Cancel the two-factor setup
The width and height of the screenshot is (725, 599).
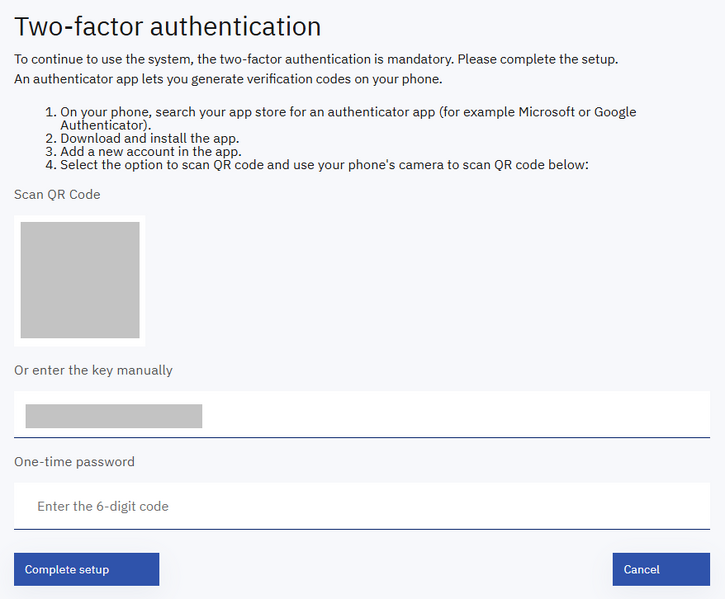(661, 569)
